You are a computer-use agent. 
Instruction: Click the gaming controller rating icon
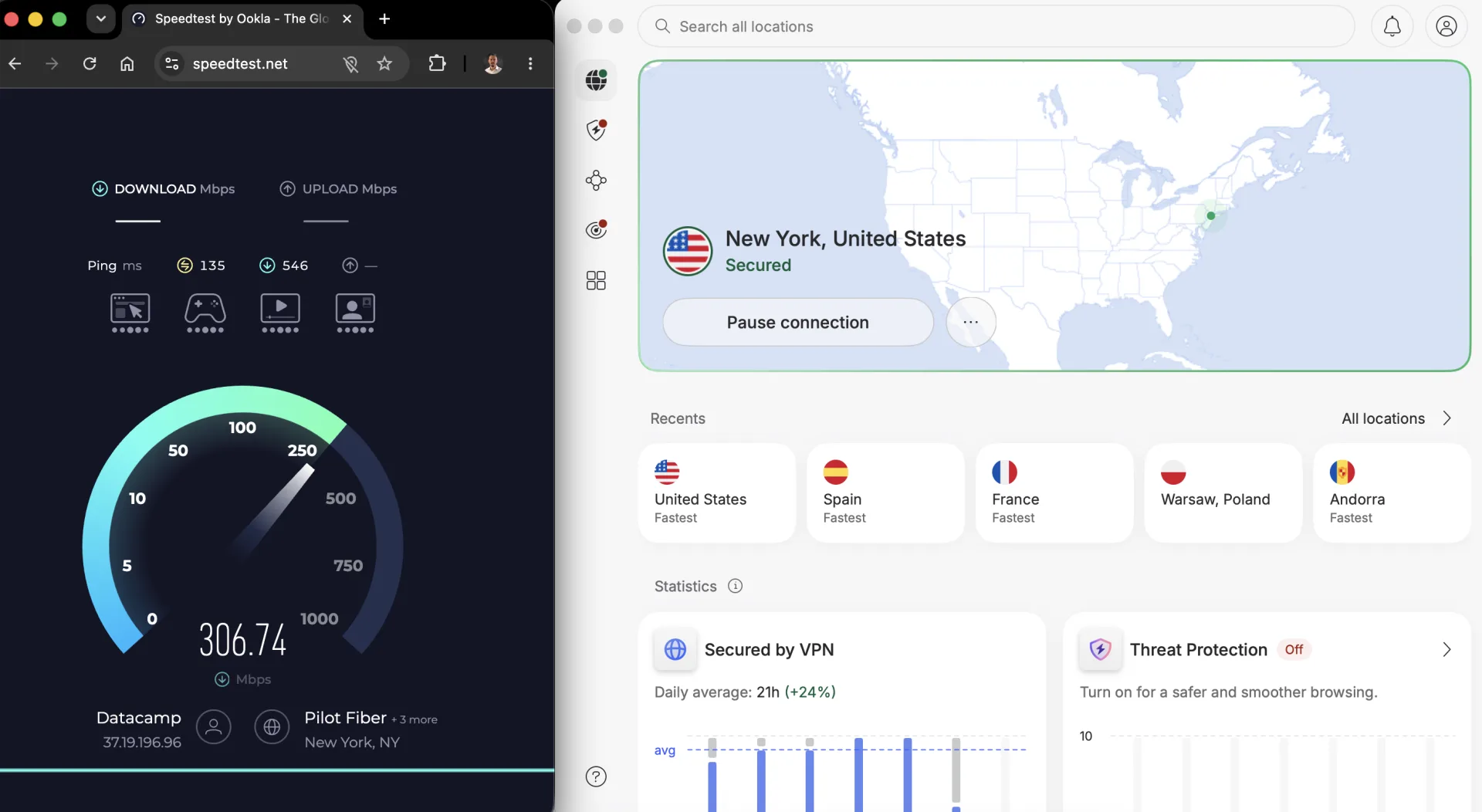[x=205, y=313]
